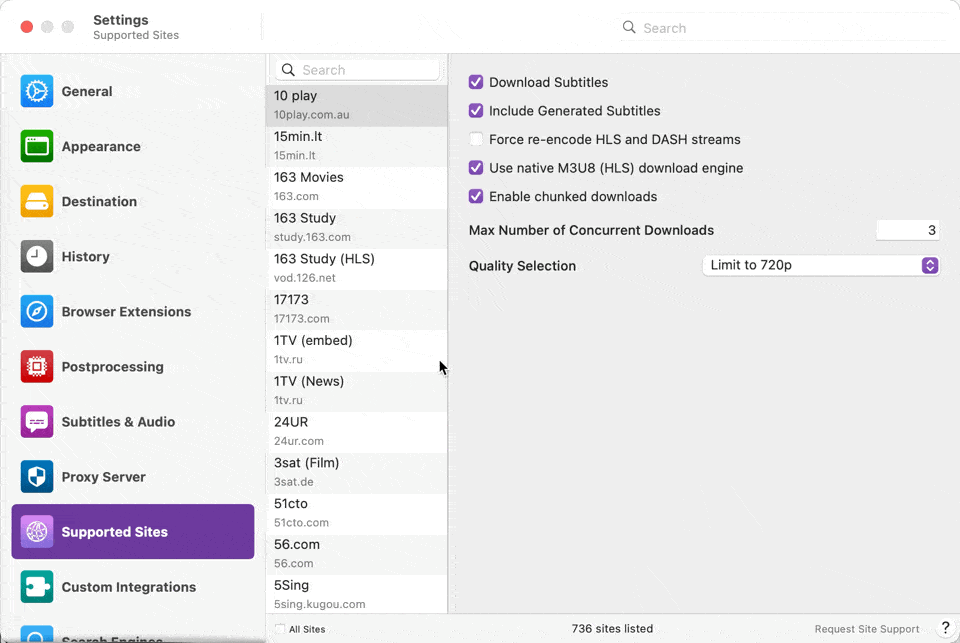The image size is (960, 643).
Task: Click the Proxy Server shield icon
Action: [x=37, y=476]
